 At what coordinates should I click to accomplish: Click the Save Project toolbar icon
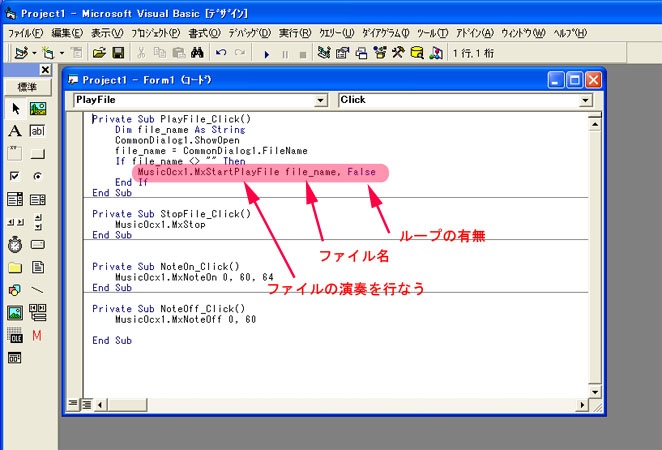[x=118, y=52]
